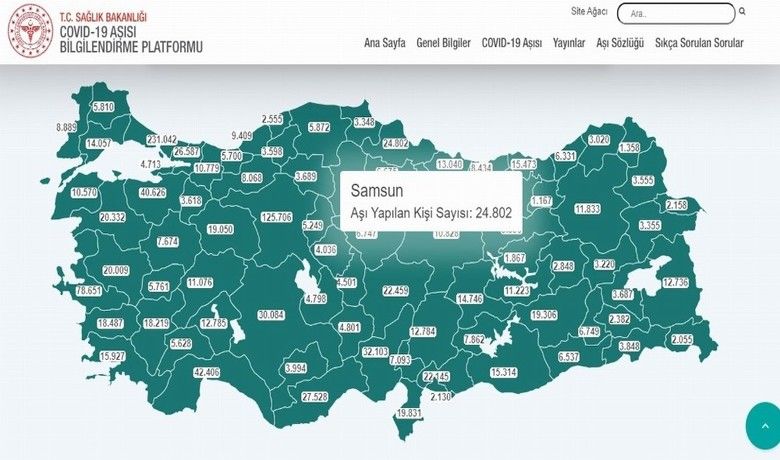This screenshot has width=780, height=460.
Task: Select province labeled 6.537
Action: point(569,356)
